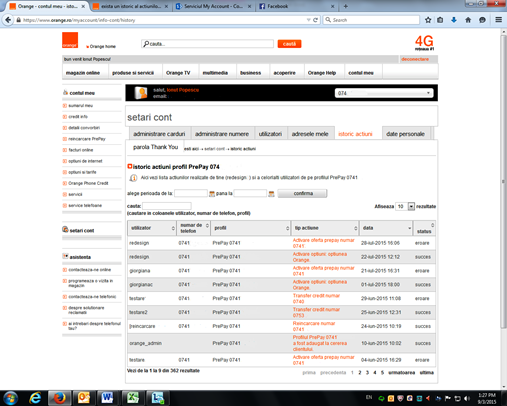Click the volume icon in system tray

coord(467,398)
